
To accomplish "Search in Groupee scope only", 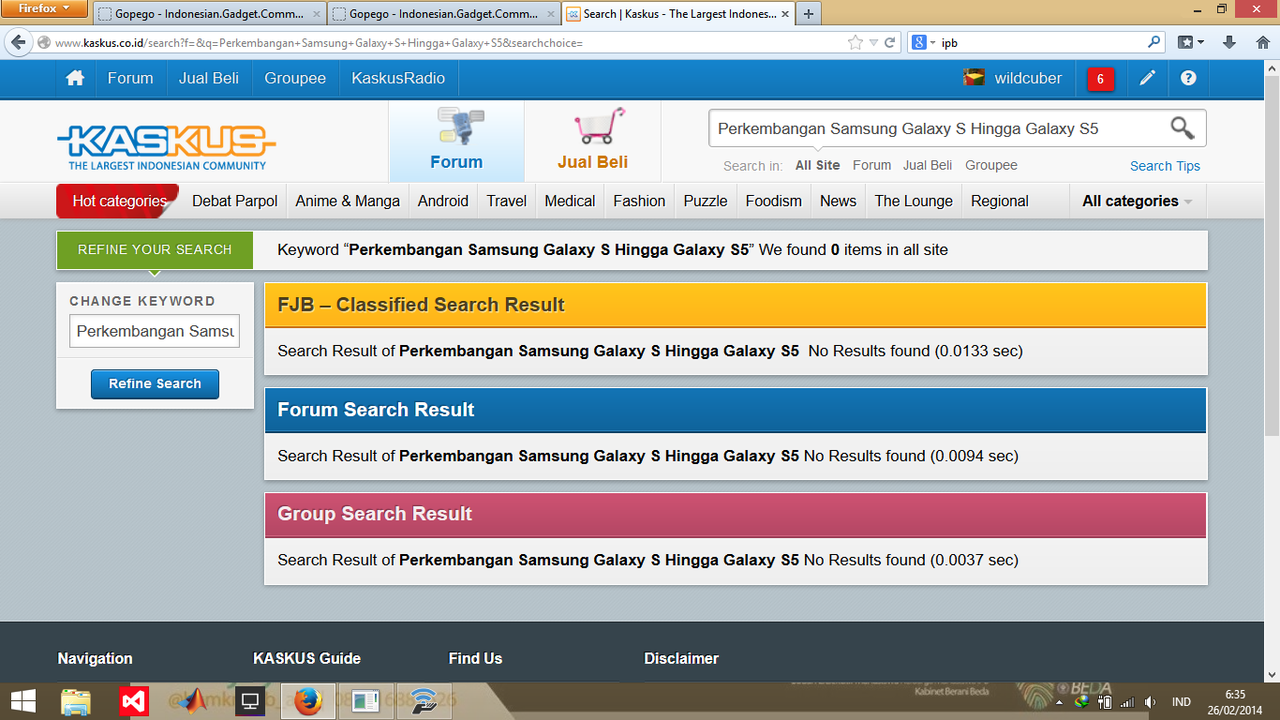I will coord(991,165).
